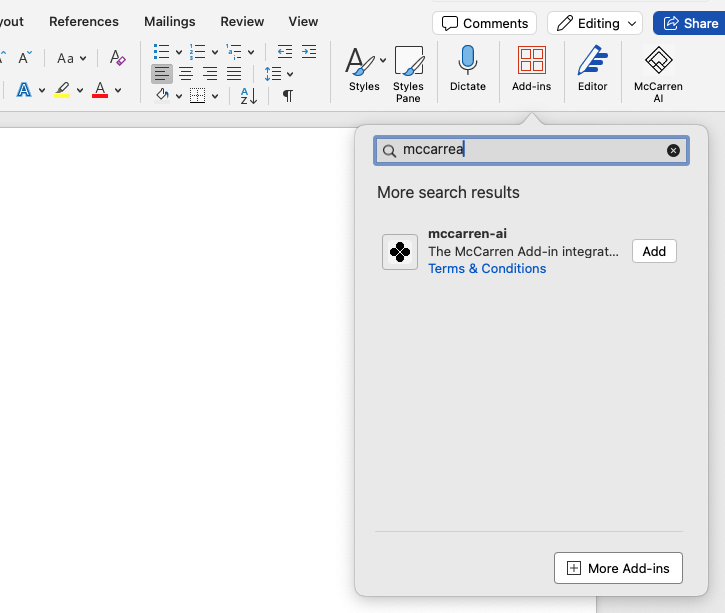Increase paragraph indent
This screenshot has width=725, height=613.
[x=309, y=51]
